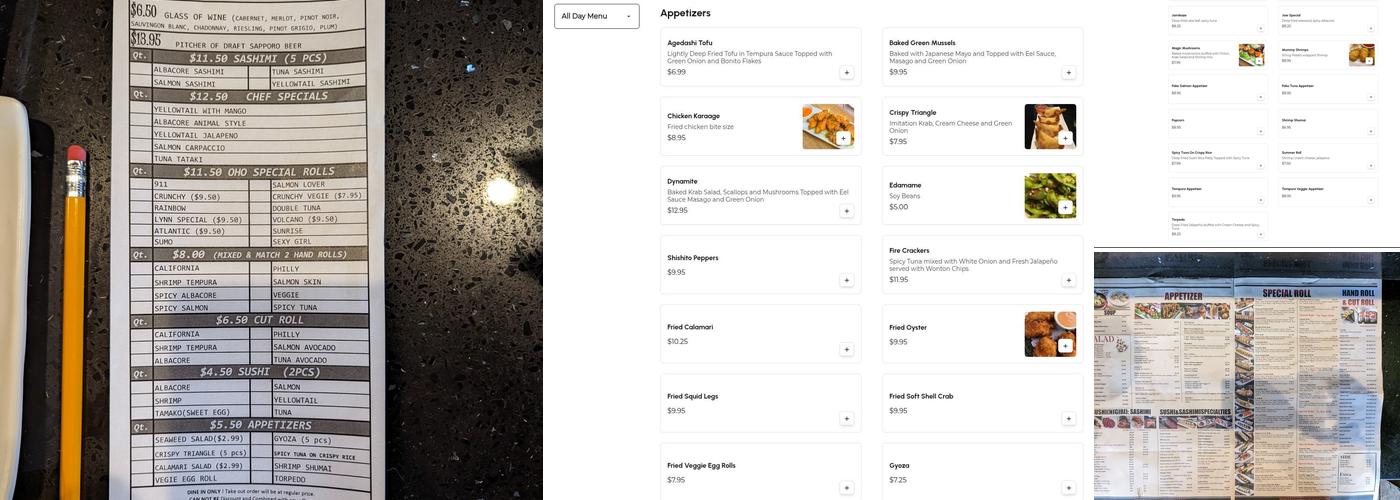Add Agedashi Tofu to the order
This screenshot has width=1400, height=500.
coord(846,72)
